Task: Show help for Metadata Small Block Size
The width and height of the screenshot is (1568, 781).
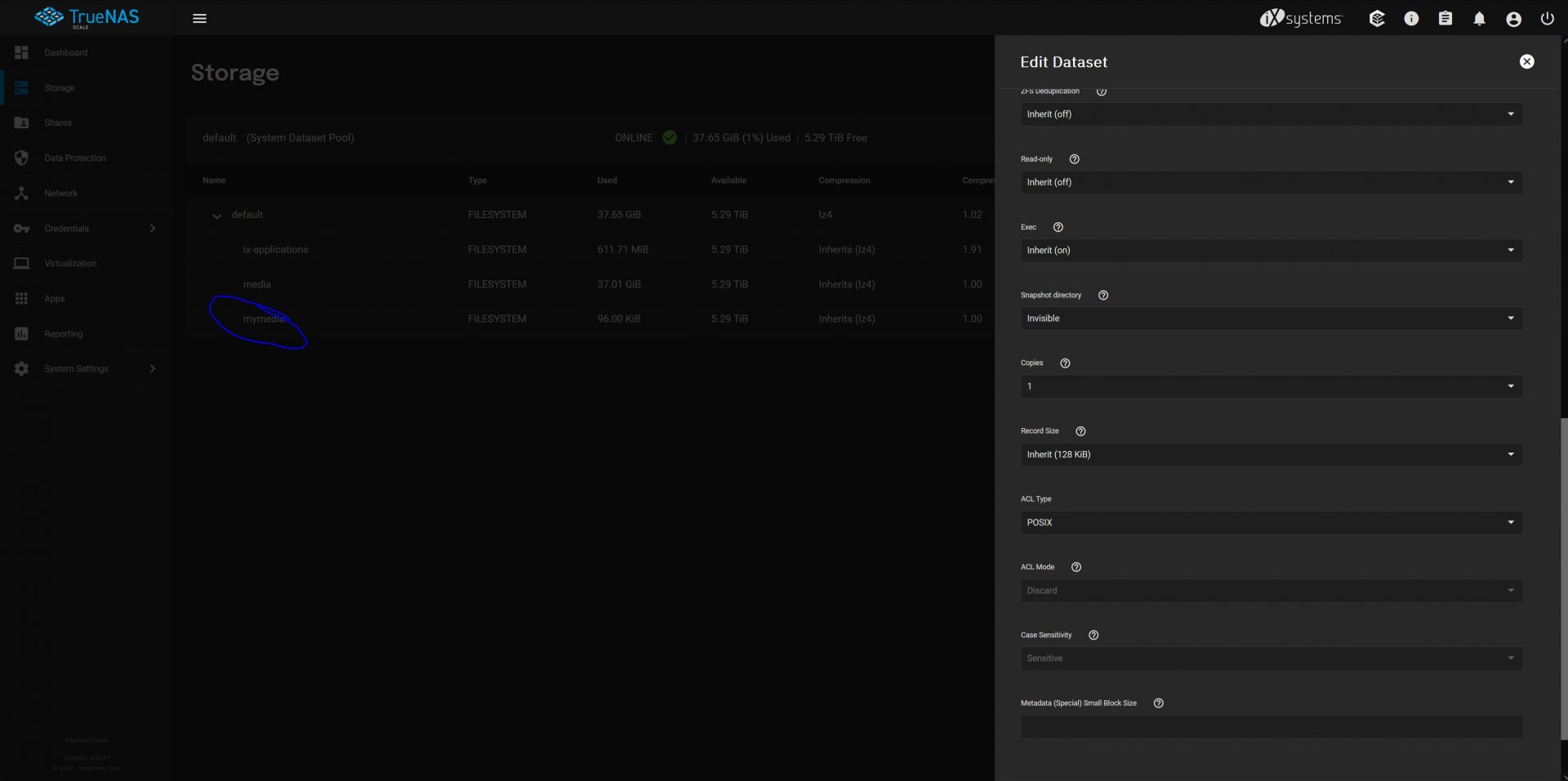Action: 1158,703
